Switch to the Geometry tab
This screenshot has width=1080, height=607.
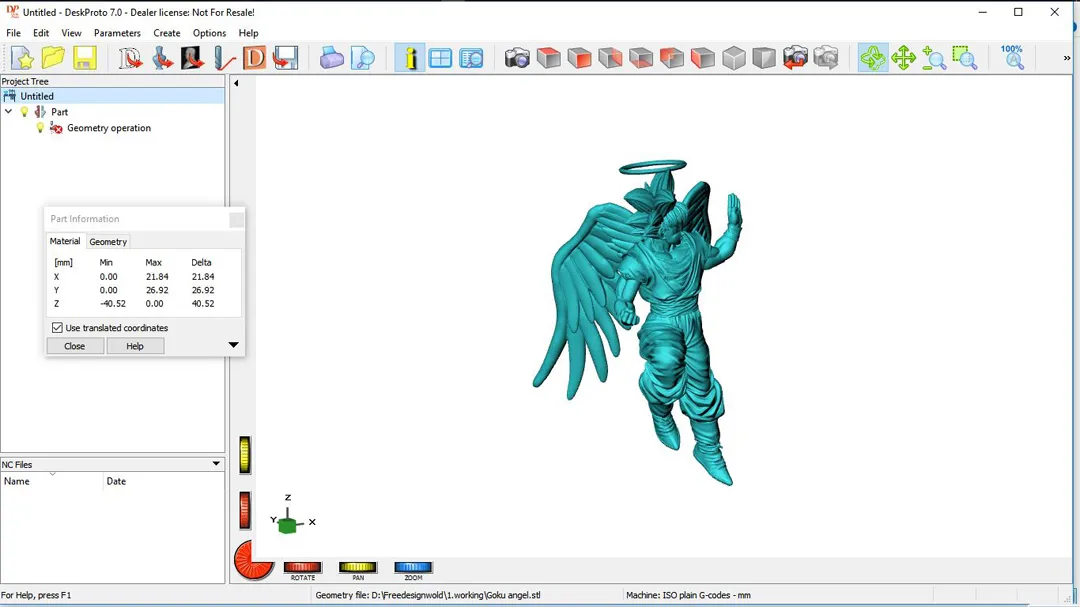coord(108,242)
